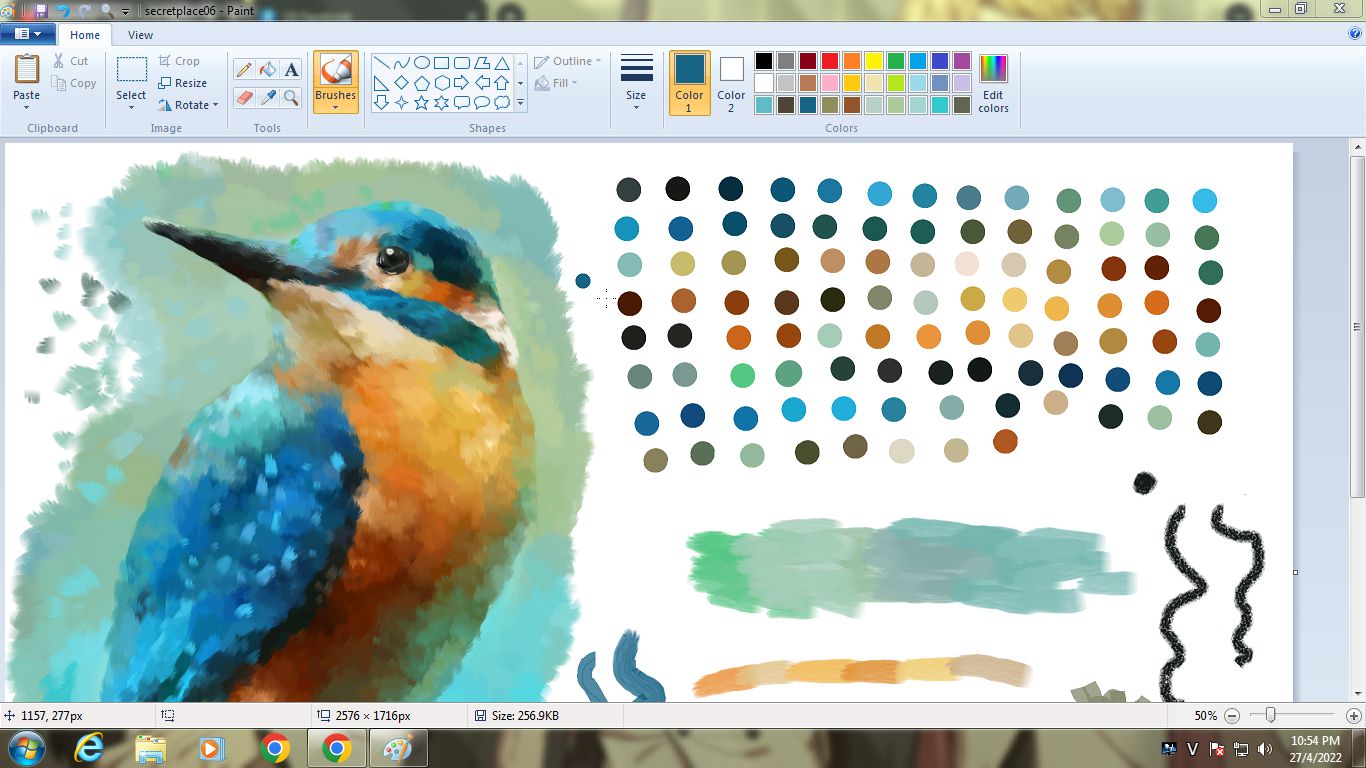The height and width of the screenshot is (768, 1366).
Task: Pick the Color picker eyedropper tool
Action: pyautogui.click(x=267, y=97)
